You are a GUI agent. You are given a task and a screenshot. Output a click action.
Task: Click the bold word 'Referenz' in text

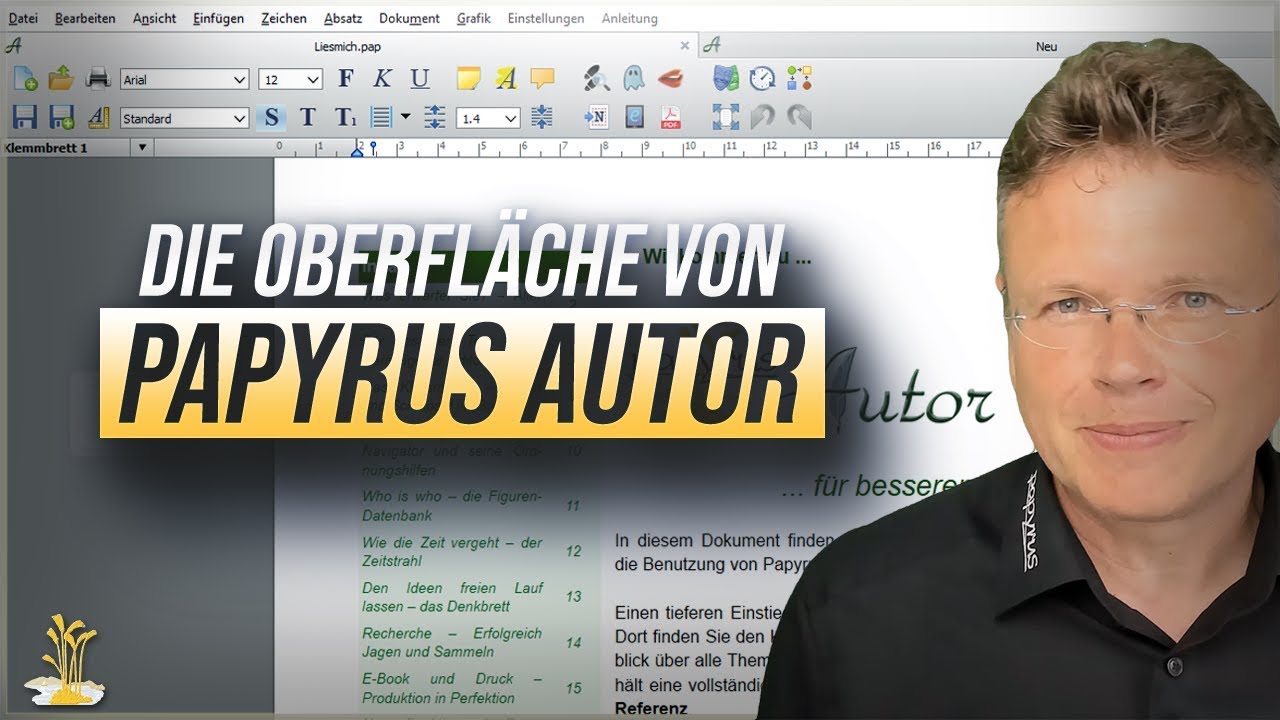(x=651, y=708)
